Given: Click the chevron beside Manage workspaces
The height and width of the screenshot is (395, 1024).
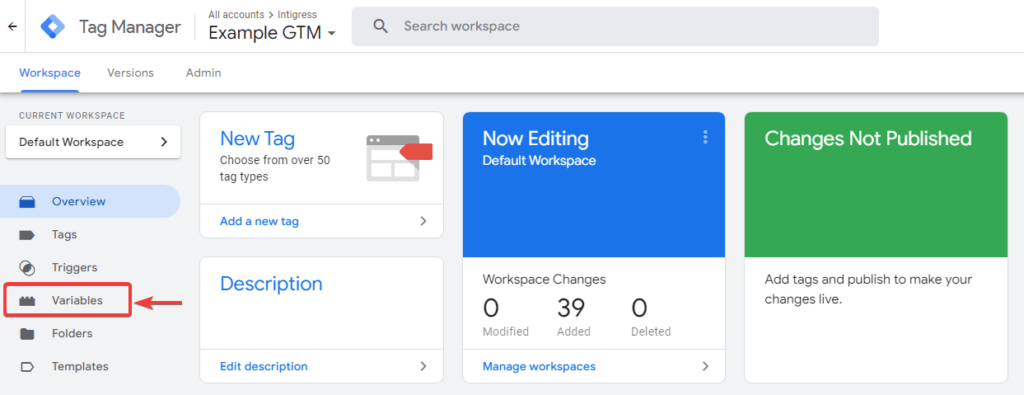Looking at the screenshot, I should [705, 366].
